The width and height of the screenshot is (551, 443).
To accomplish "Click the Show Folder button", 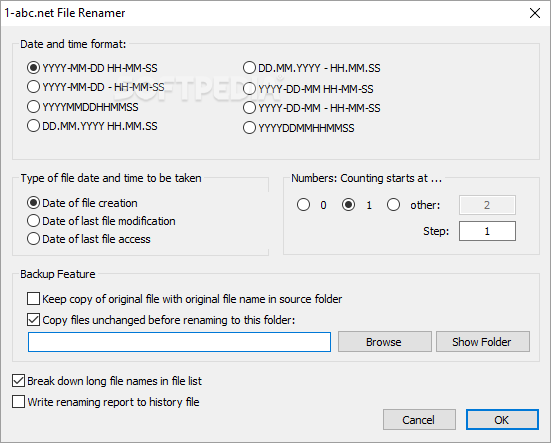I will [x=482, y=342].
